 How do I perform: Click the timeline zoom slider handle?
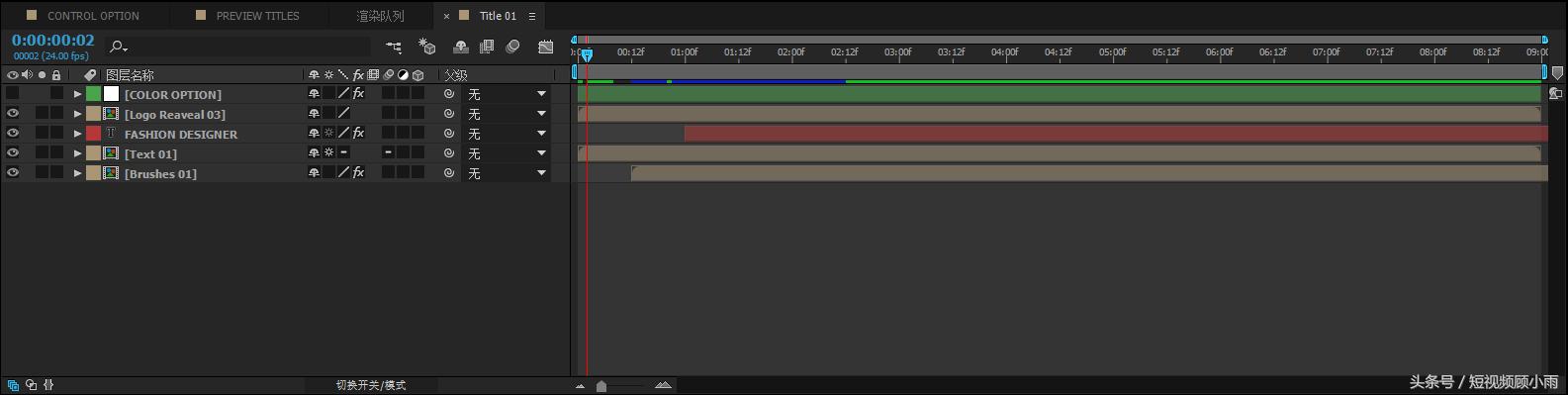[x=601, y=386]
